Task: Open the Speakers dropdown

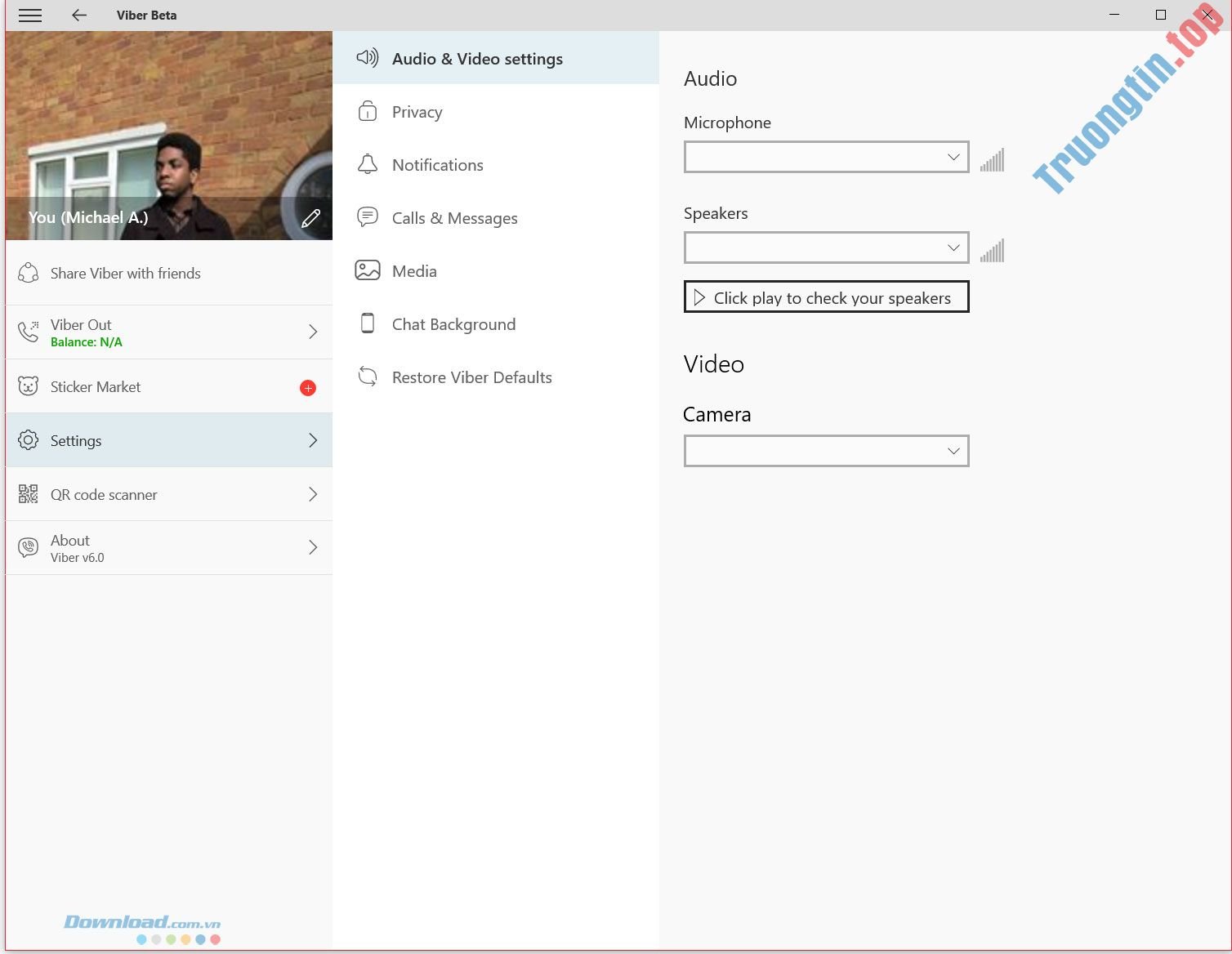Action: (x=827, y=247)
